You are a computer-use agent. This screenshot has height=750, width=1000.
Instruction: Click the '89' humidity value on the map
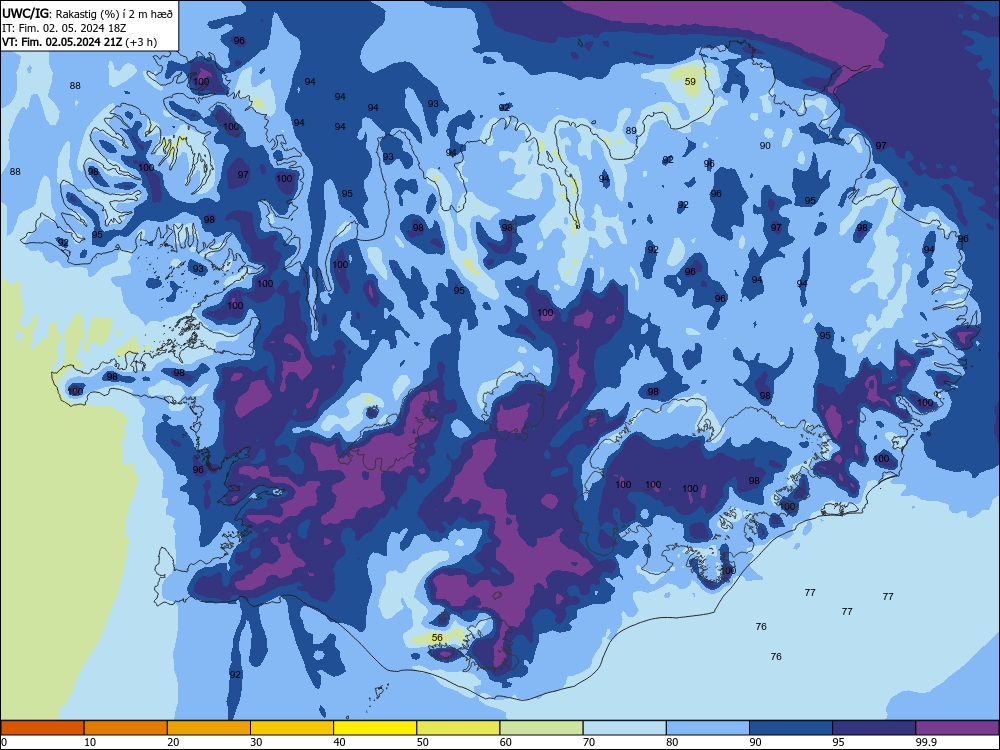[x=631, y=131]
